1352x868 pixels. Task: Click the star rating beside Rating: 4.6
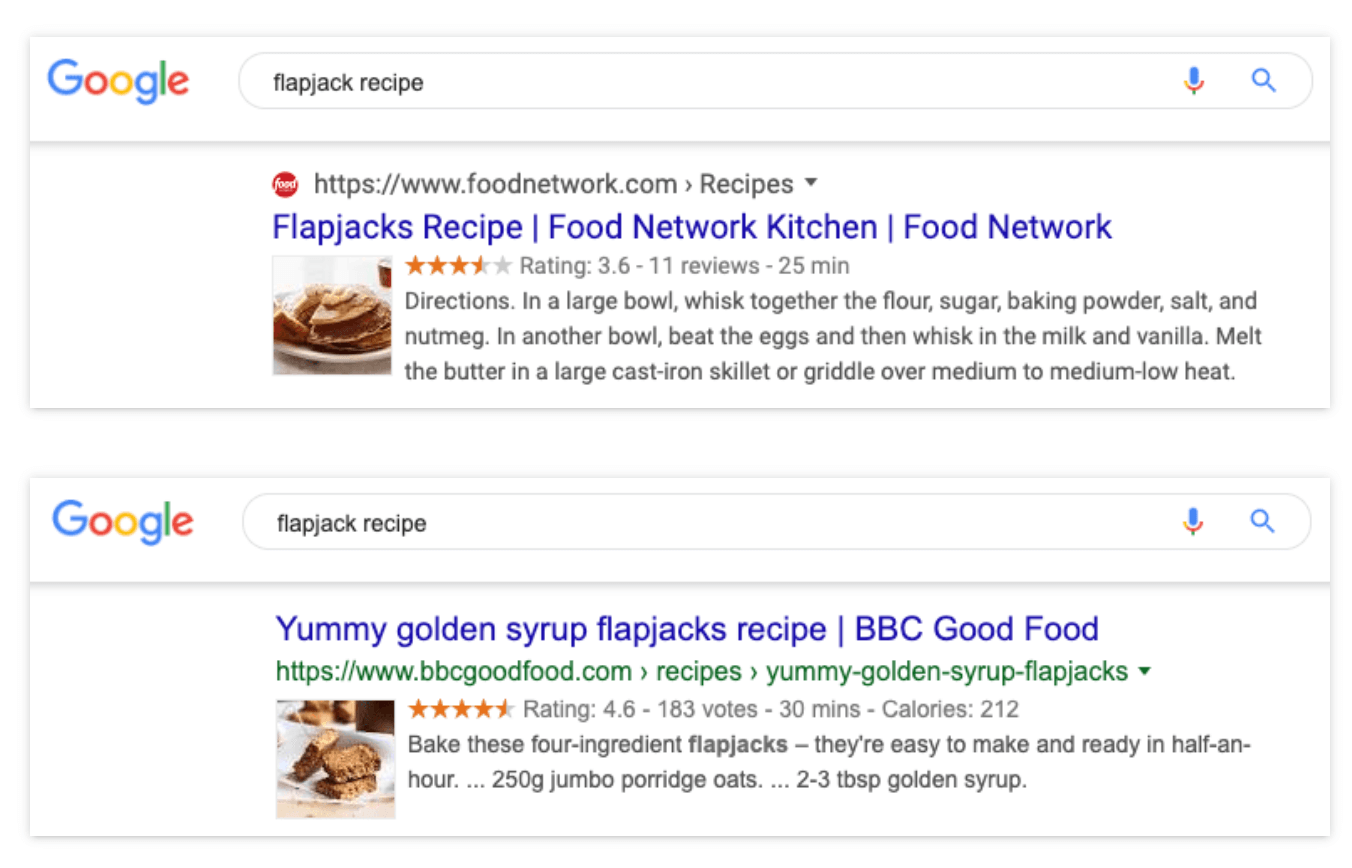(x=462, y=710)
